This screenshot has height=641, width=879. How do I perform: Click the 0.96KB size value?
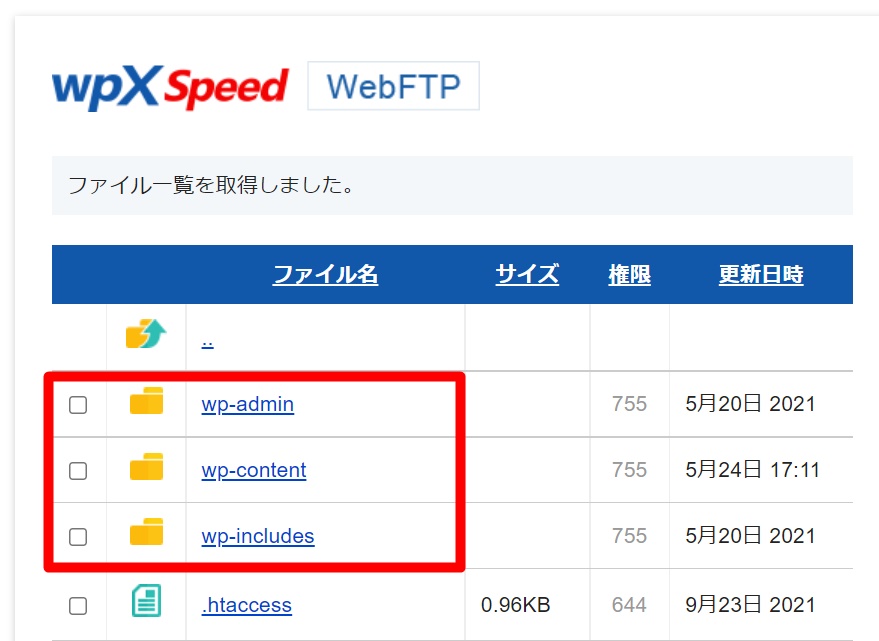516,605
